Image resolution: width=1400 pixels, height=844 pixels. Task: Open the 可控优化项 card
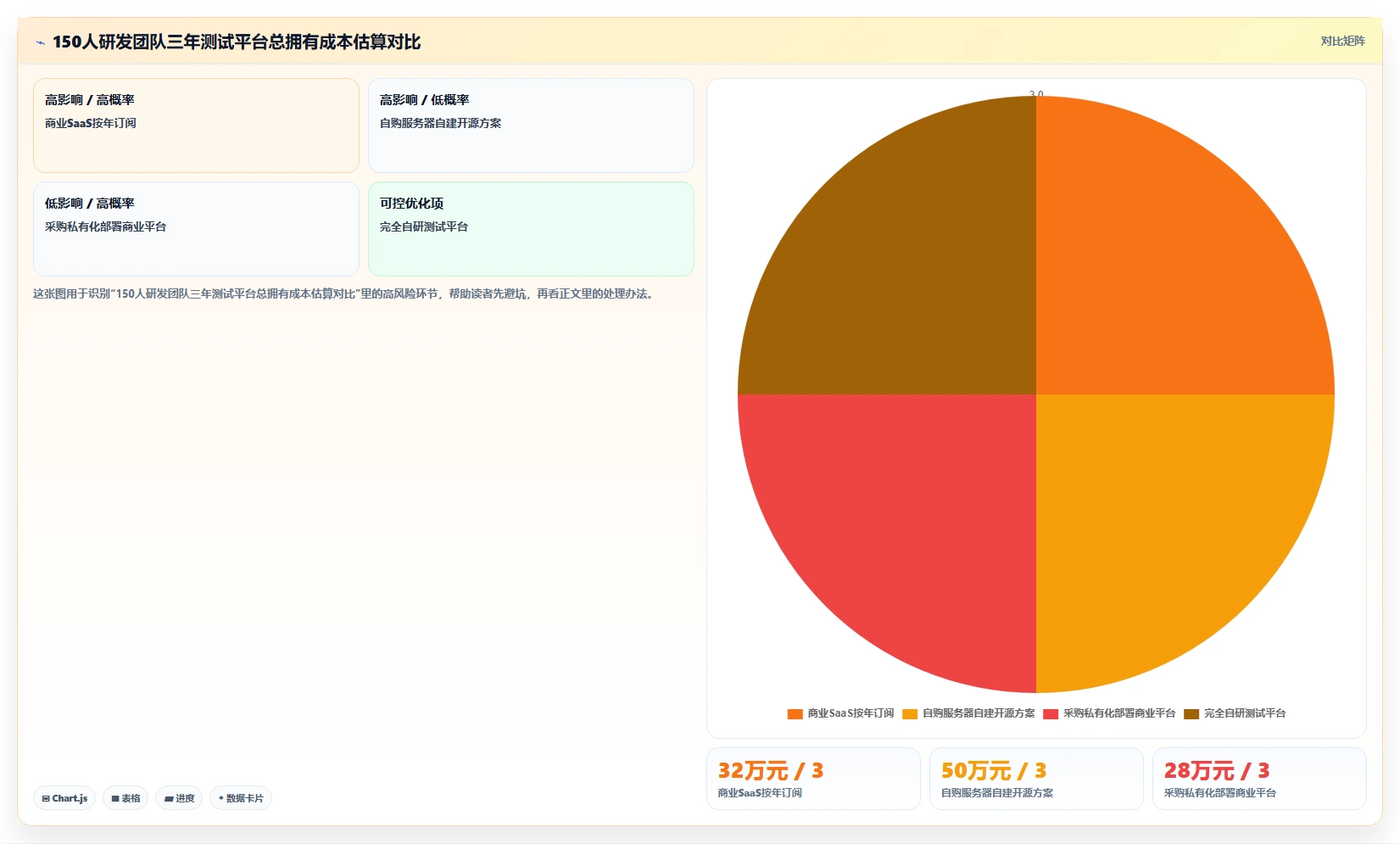pos(531,229)
